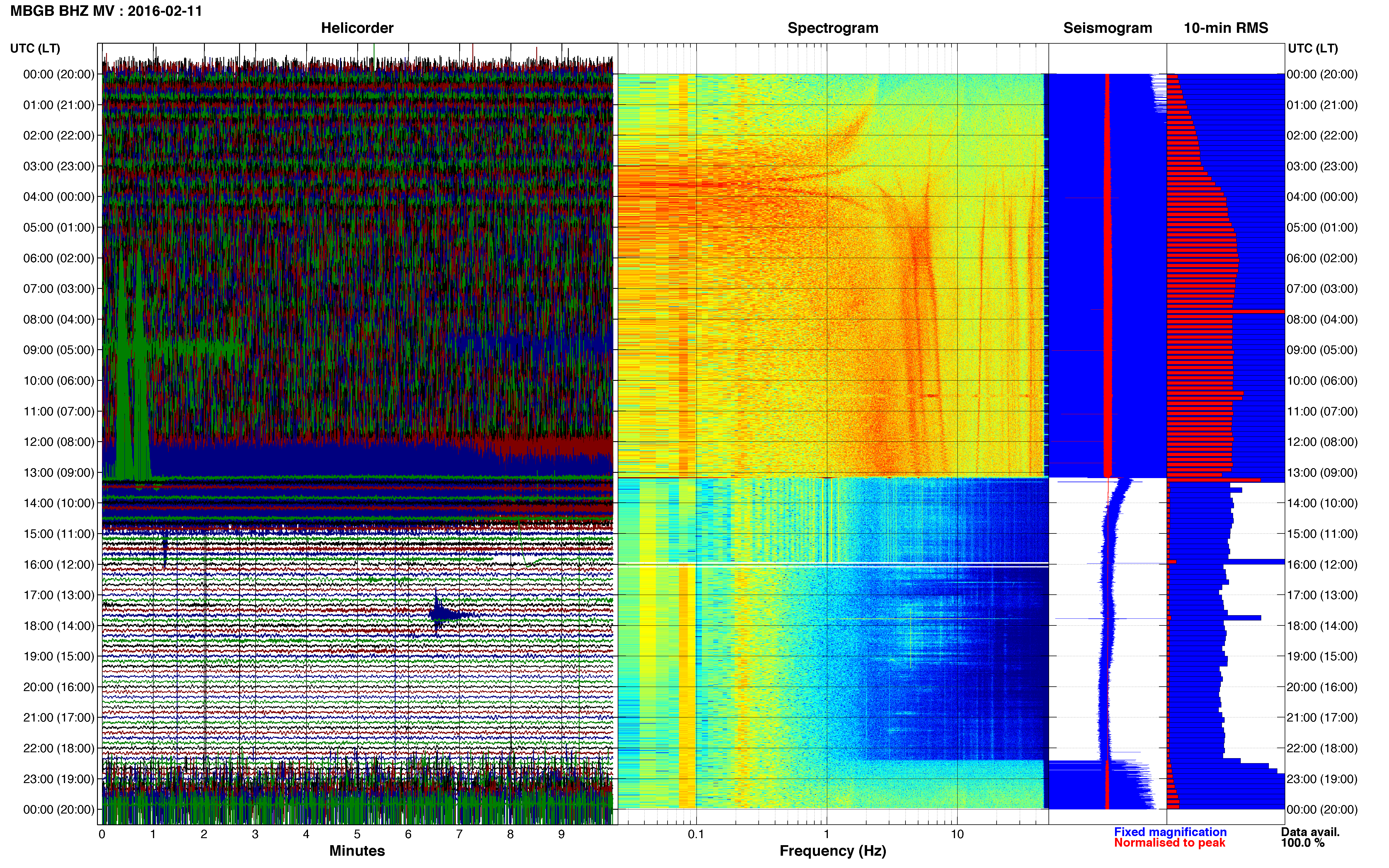
Task: Click the Minutes axis label under Helicorder
Action: coord(357,851)
